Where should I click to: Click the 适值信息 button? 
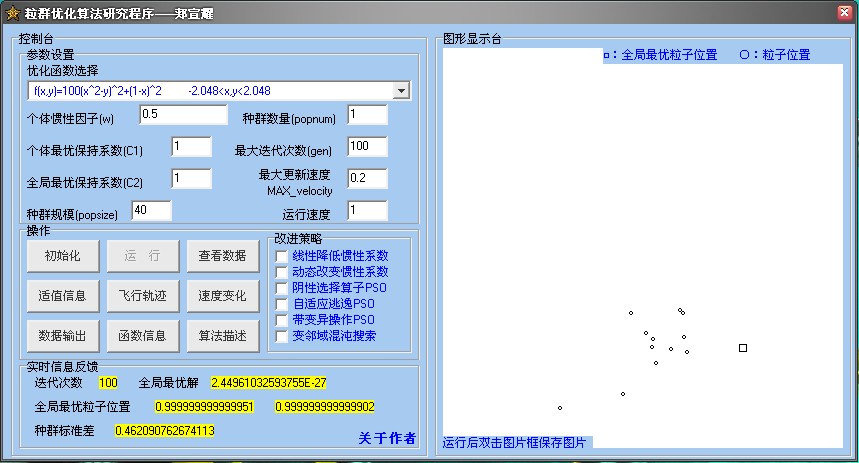coord(62,296)
